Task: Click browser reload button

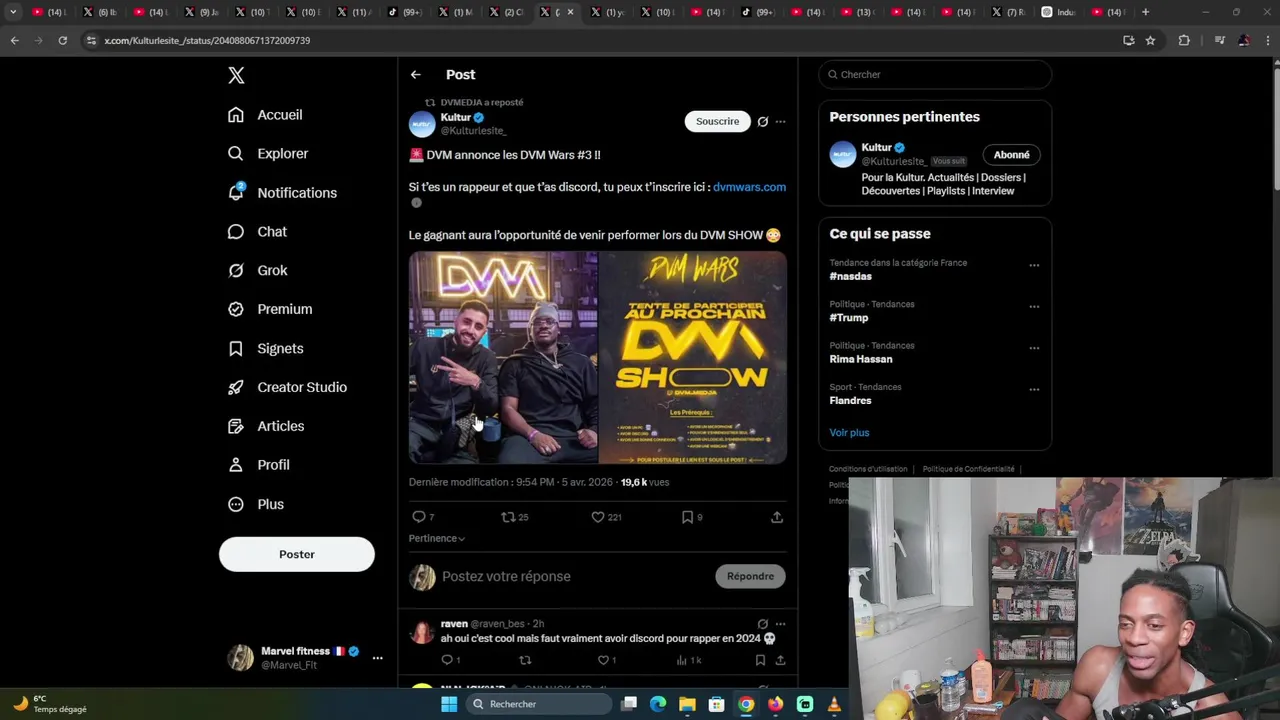Action: tap(63, 40)
